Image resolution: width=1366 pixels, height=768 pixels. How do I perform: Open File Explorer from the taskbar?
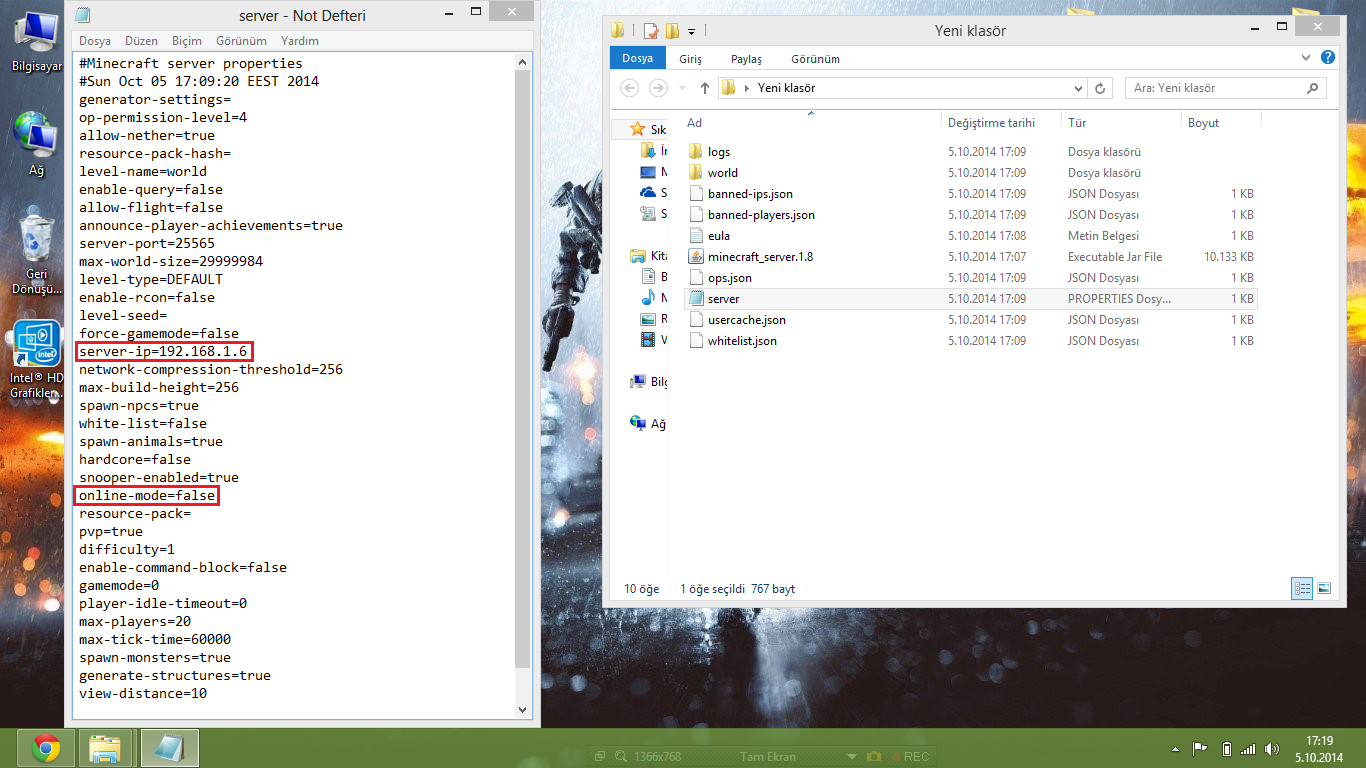click(105, 748)
